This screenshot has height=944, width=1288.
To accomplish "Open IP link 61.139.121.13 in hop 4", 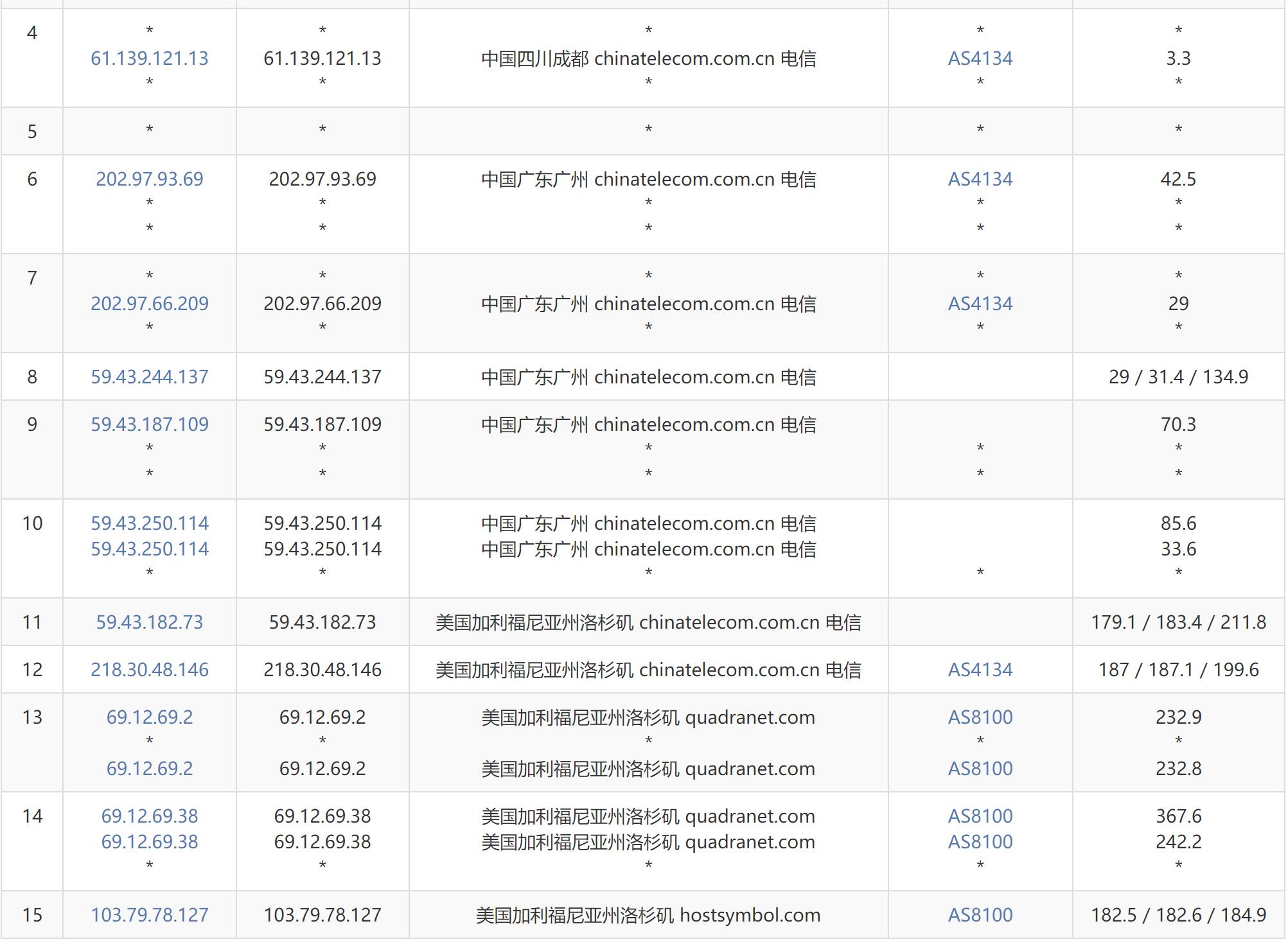I will 150,58.
